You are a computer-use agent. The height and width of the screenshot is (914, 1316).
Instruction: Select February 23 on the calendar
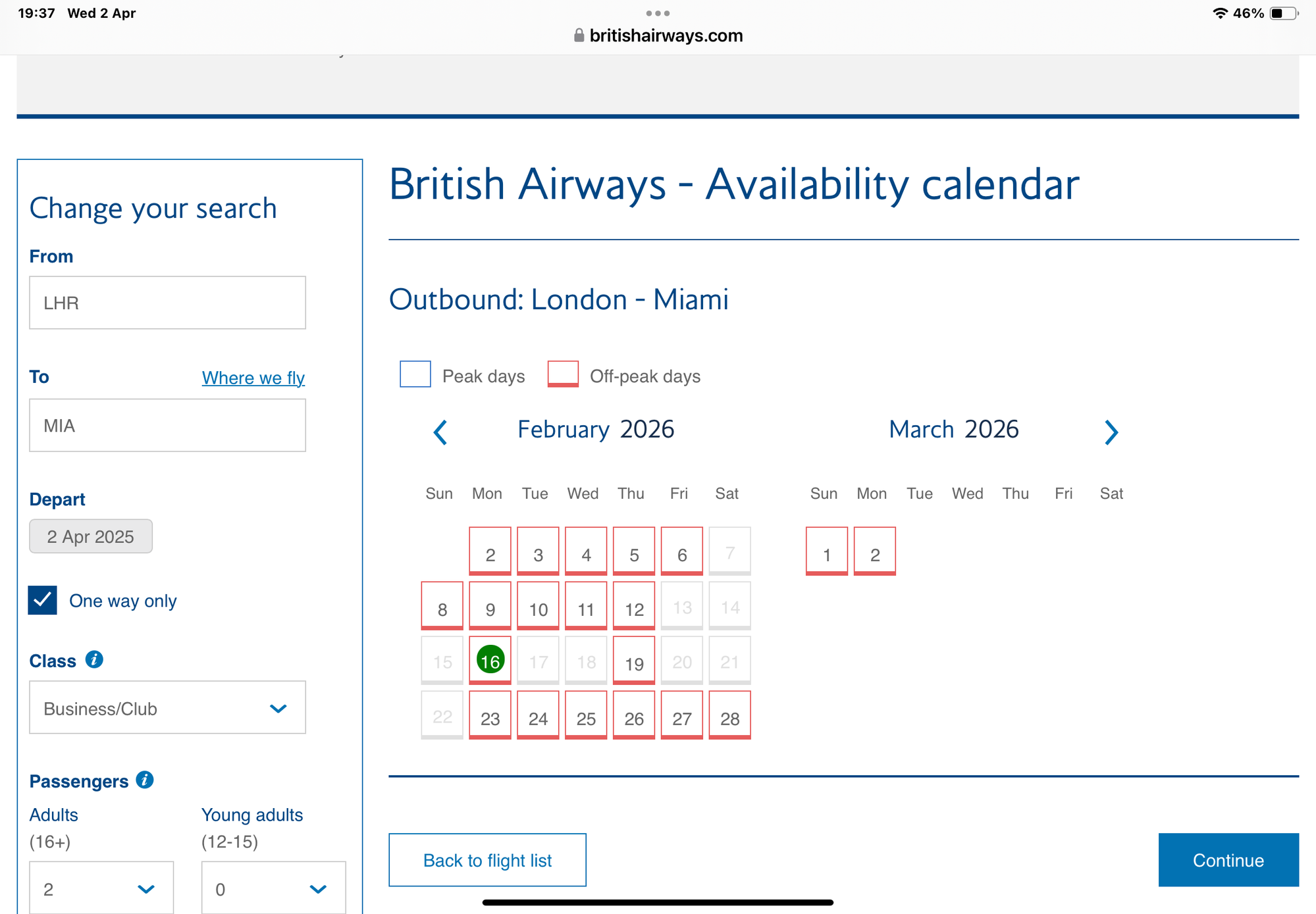[490, 718]
